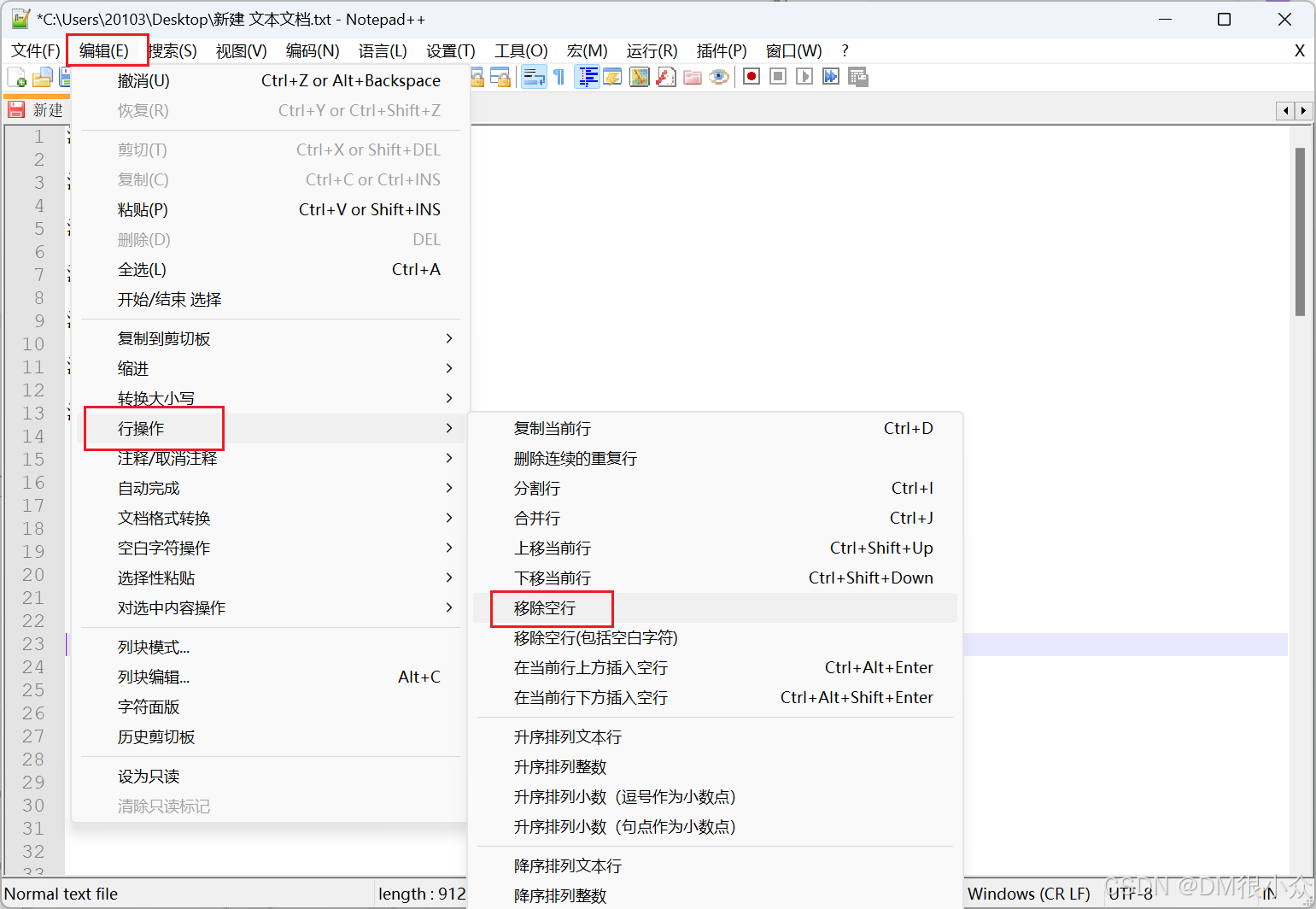Click the 新建 document tab
Screen dimensions: 1316x909
pos(38,110)
